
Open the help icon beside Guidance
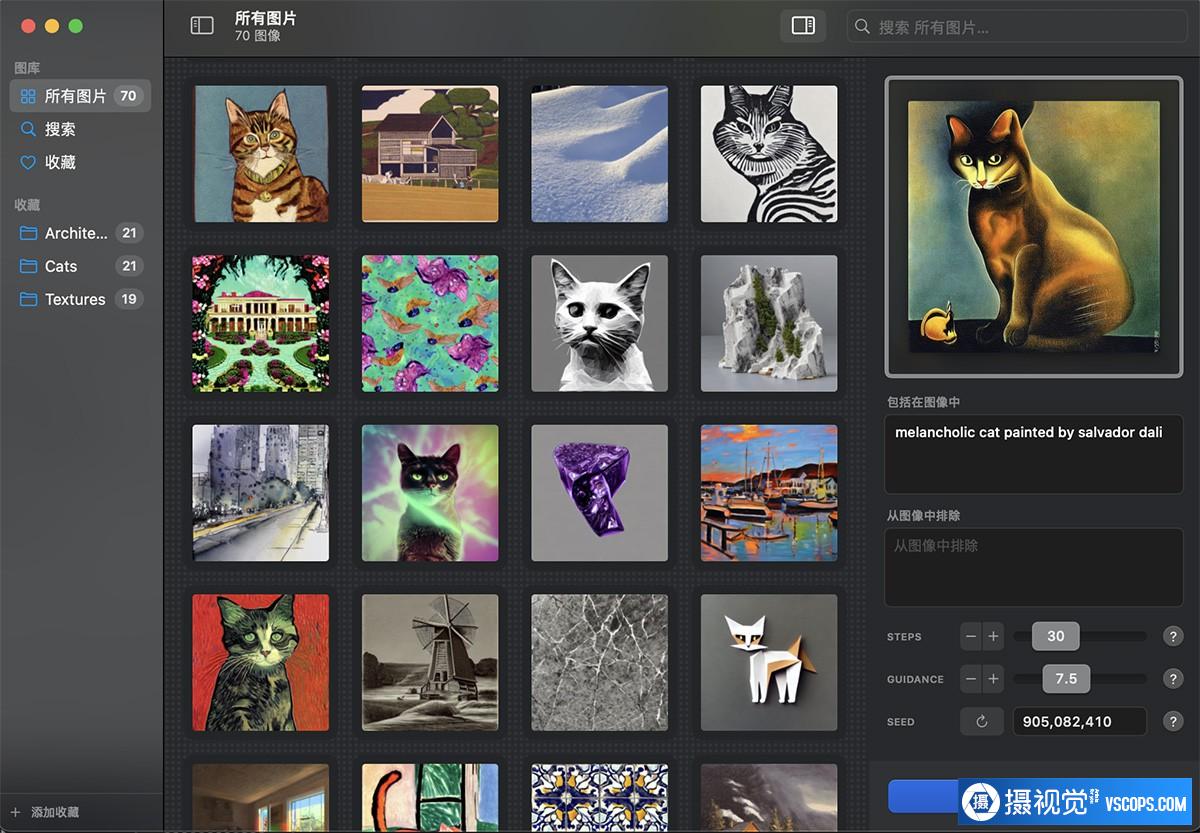1173,679
